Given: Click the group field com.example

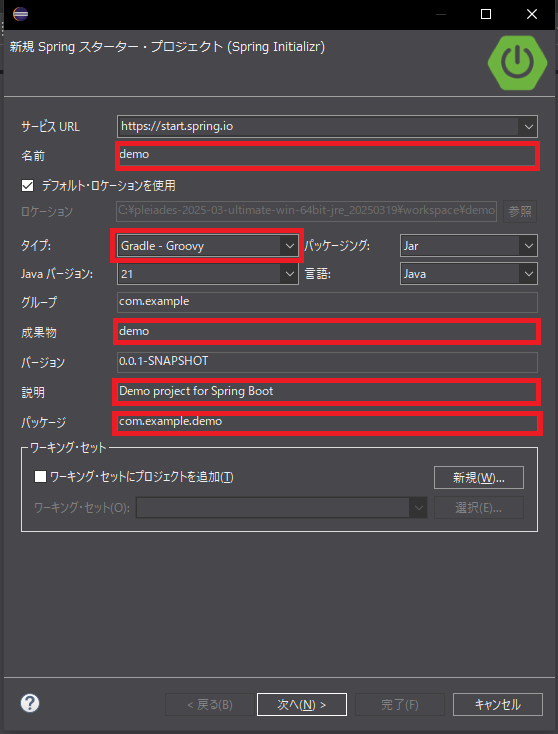Looking at the screenshot, I should [x=327, y=302].
